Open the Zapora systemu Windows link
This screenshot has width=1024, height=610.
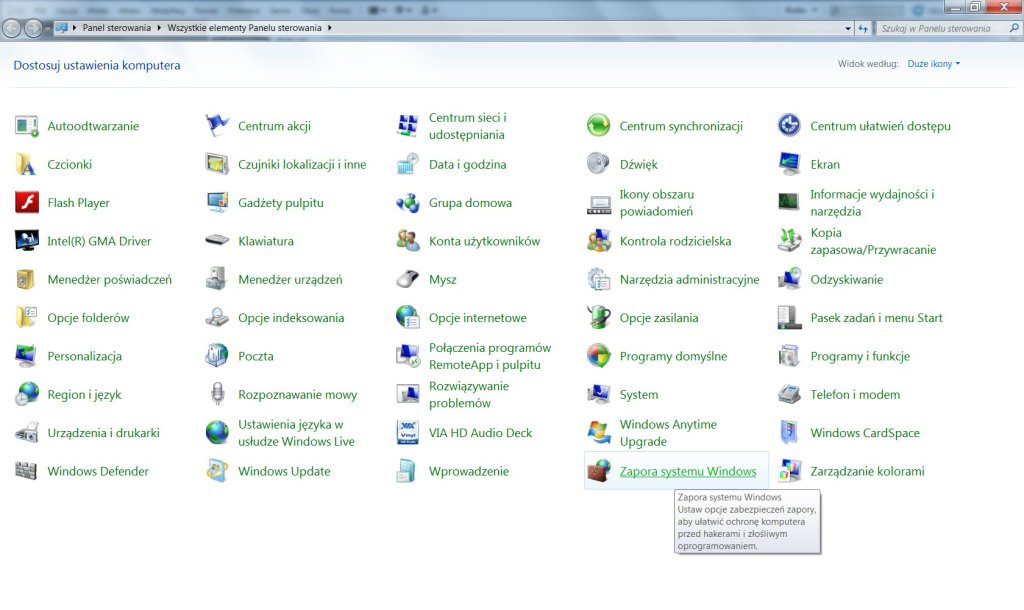(x=688, y=471)
